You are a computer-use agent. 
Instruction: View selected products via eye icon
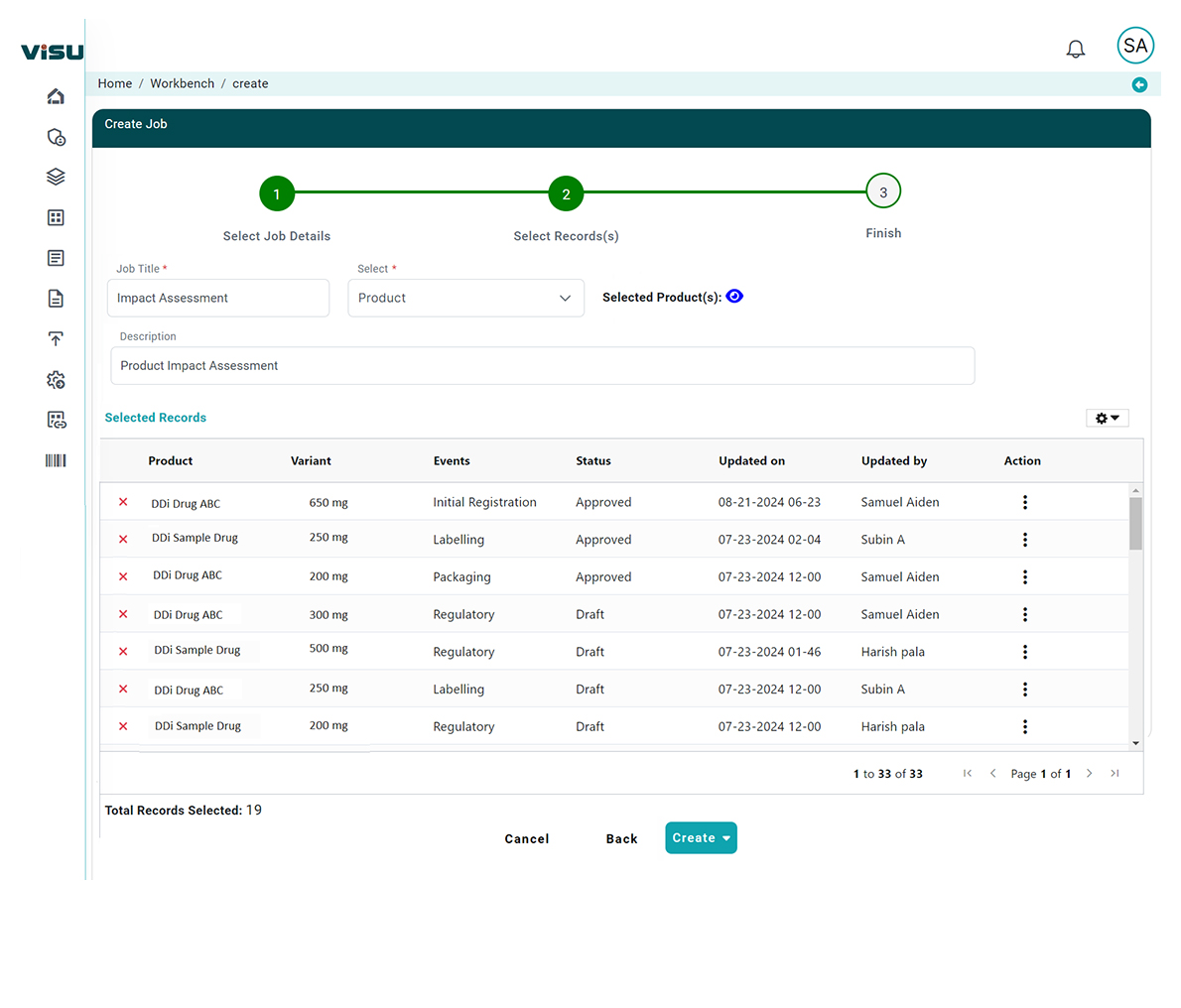[734, 297]
